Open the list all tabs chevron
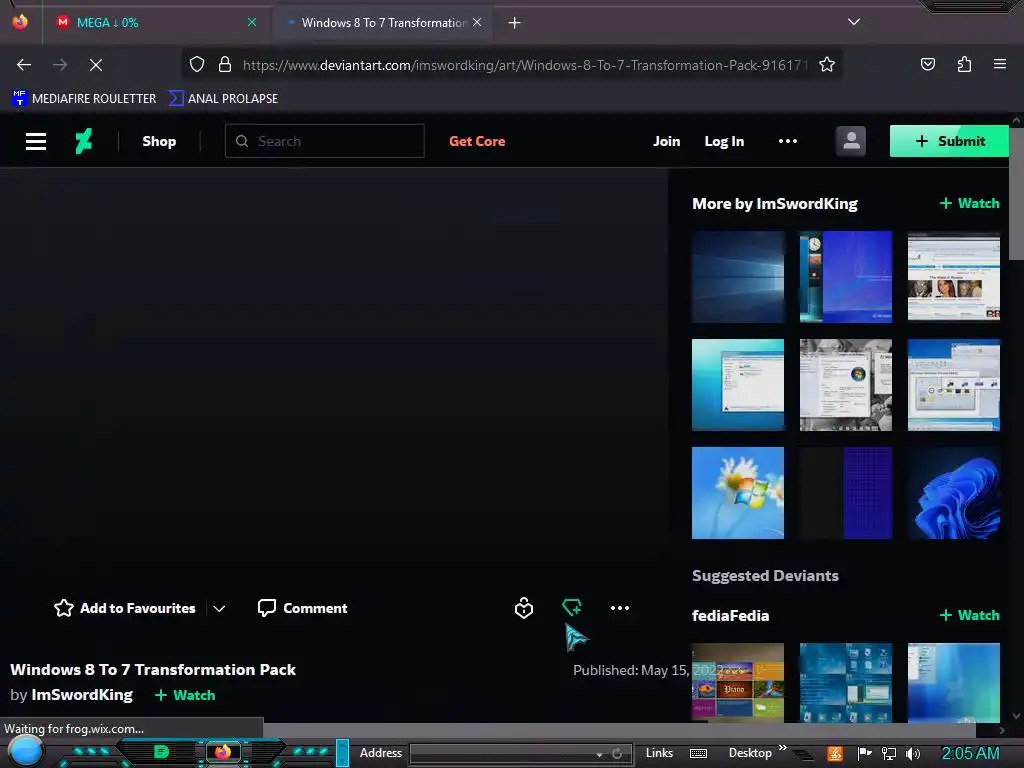 853,22
